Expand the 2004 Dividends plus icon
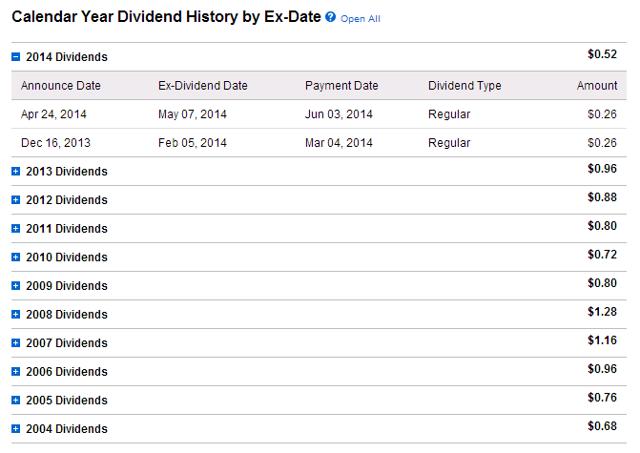 coord(16,429)
